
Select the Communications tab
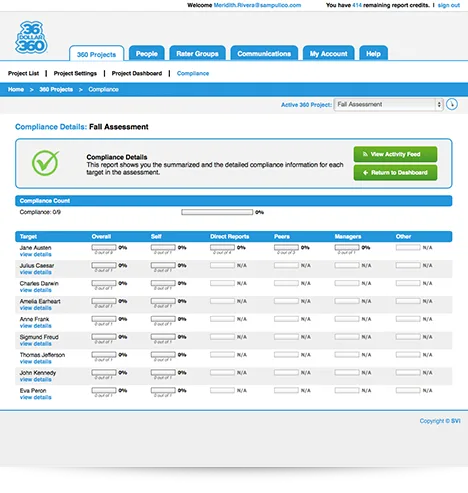[264, 53]
